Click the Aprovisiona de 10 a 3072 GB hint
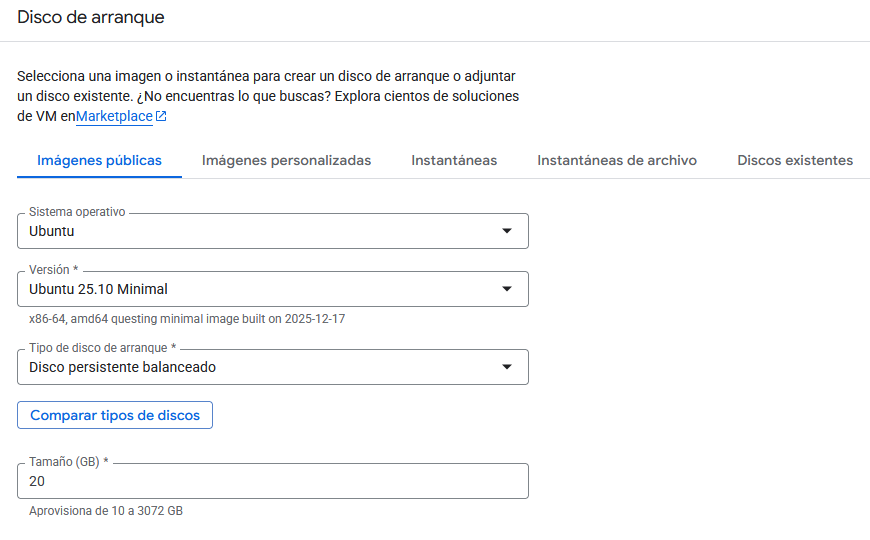870x540 pixels. [x=106, y=511]
